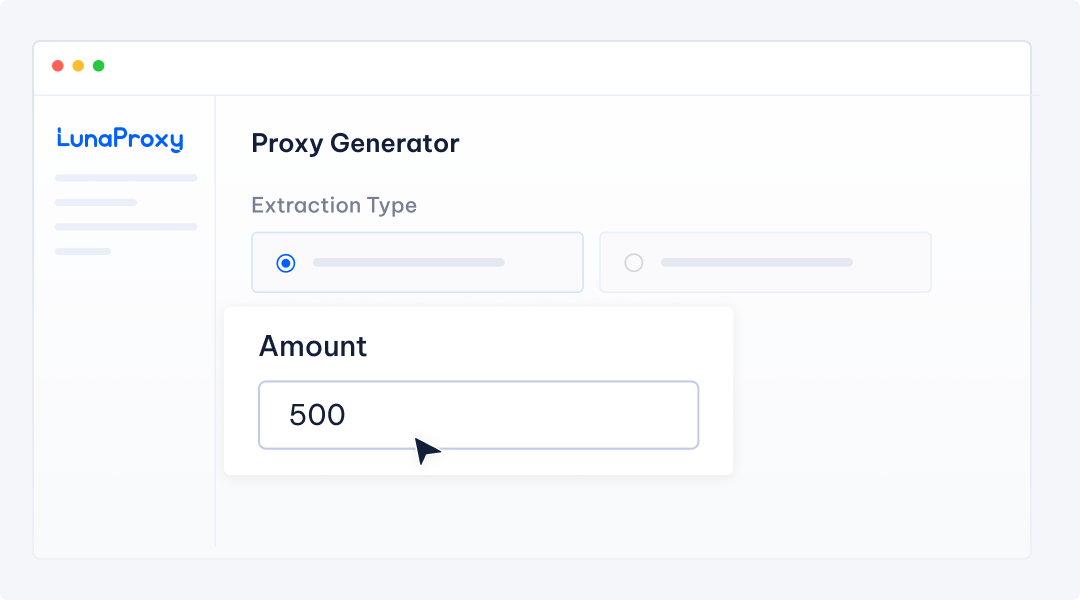Open the second sidebar placeholder menu item
The height and width of the screenshot is (600, 1080).
click(x=96, y=203)
